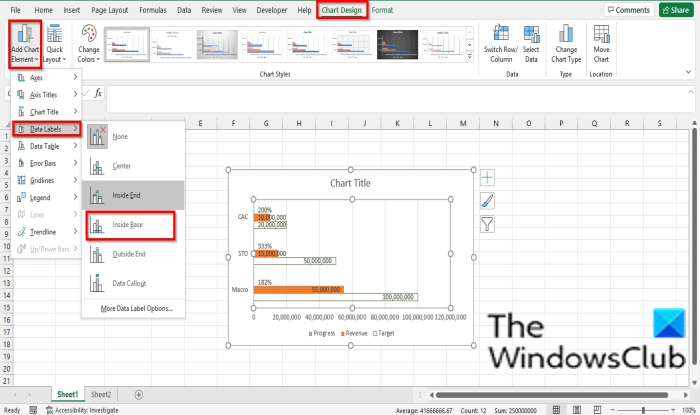The image size is (700, 415).
Task: Open the Chart Styles paintbrush button
Action: pyautogui.click(x=487, y=201)
